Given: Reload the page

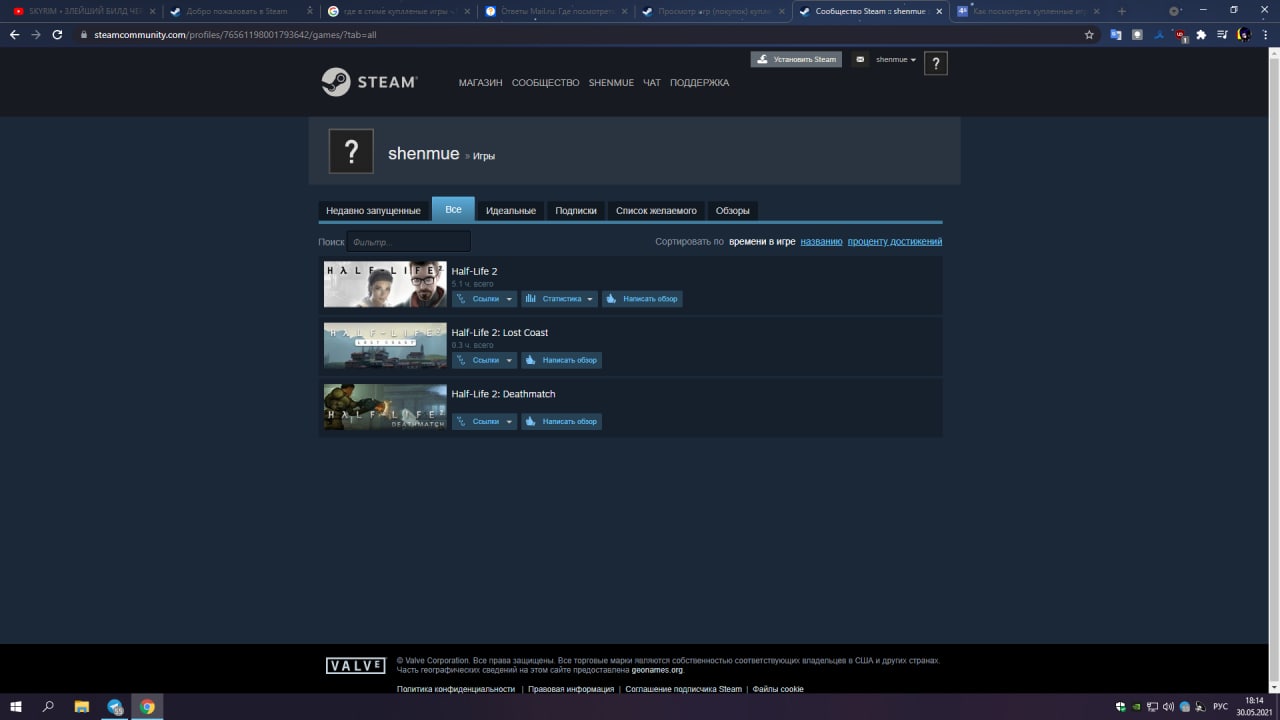Looking at the screenshot, I should click(x=57, y=34).
